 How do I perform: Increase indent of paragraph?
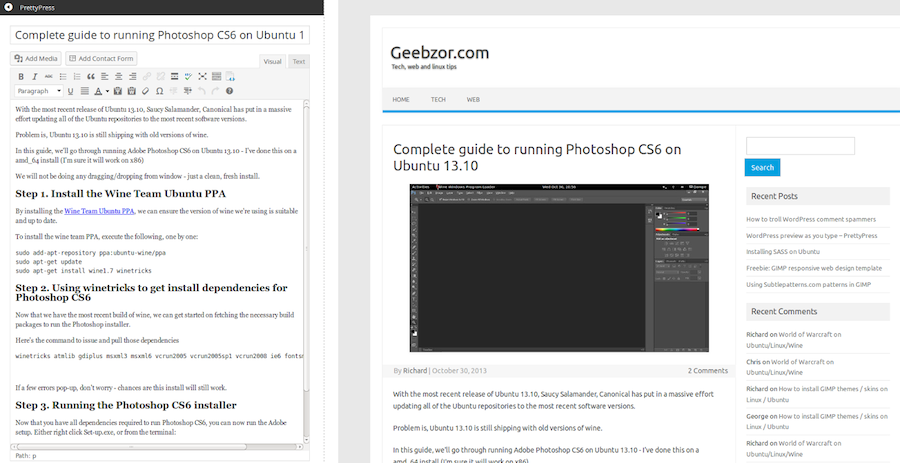pos(187,91)
